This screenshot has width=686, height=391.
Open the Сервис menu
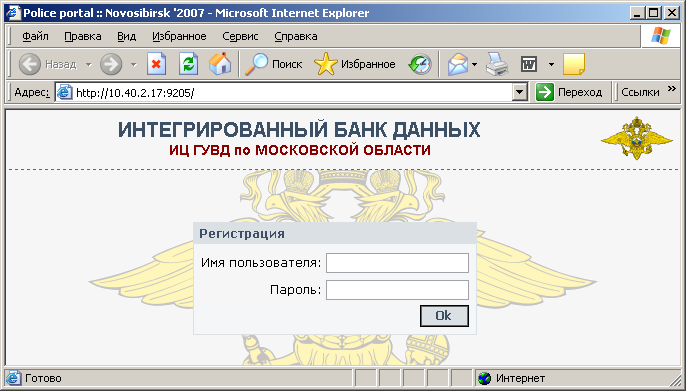pyautogui.click(x=240, y=36)
